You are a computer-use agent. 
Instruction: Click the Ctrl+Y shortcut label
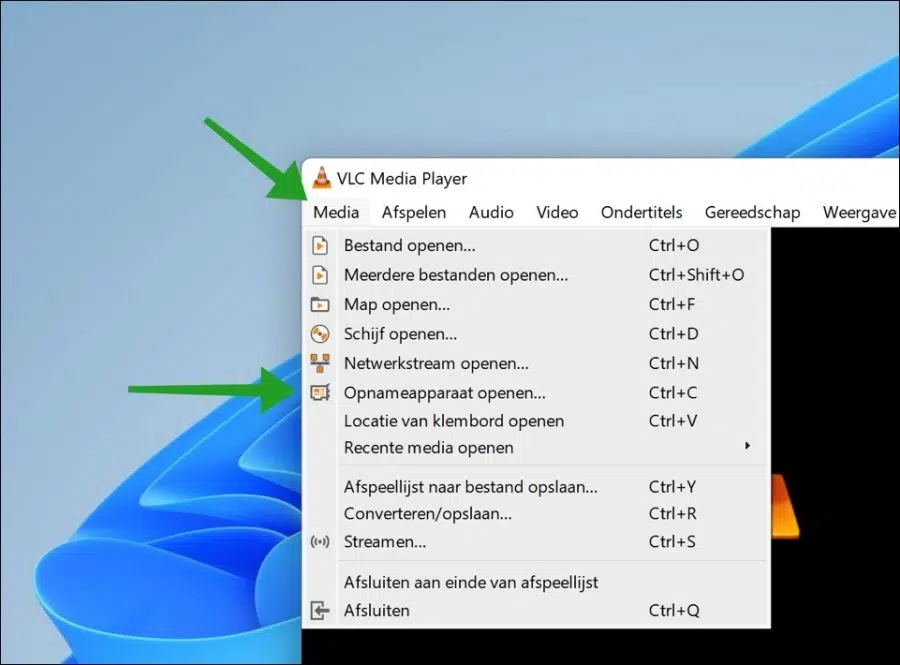pos(672,487)
